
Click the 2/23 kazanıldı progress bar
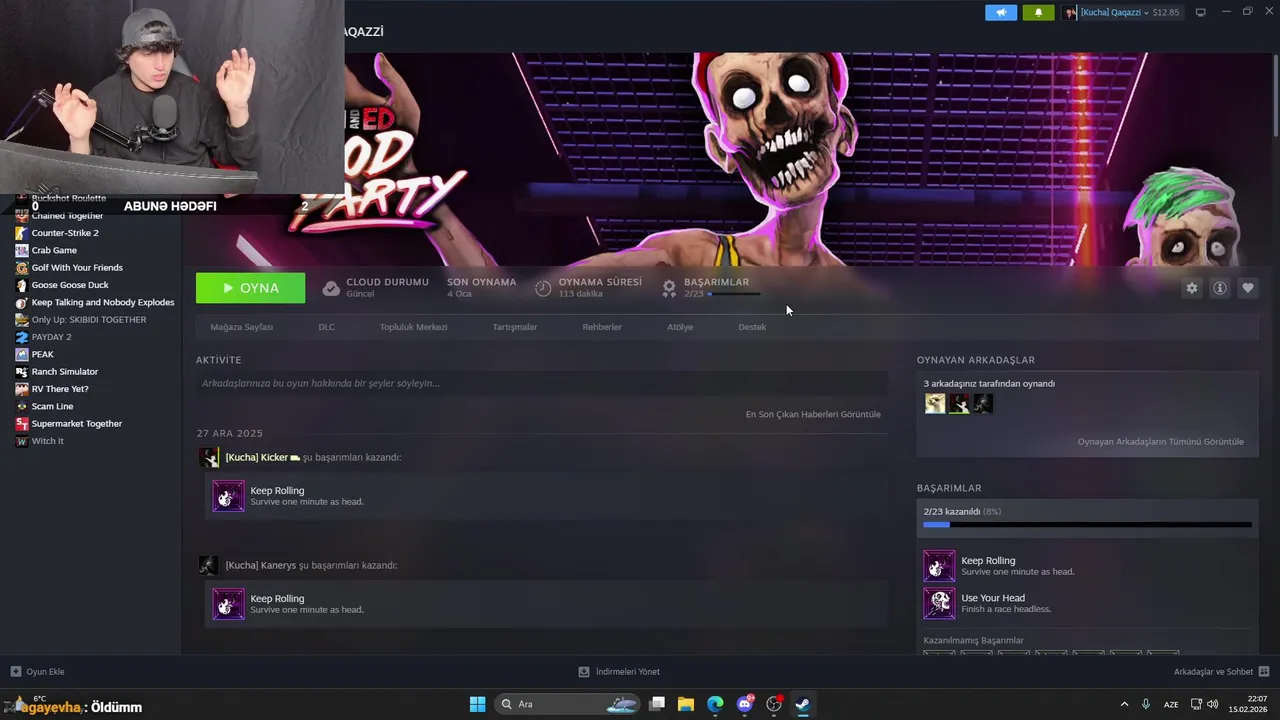pos(1087,524)
